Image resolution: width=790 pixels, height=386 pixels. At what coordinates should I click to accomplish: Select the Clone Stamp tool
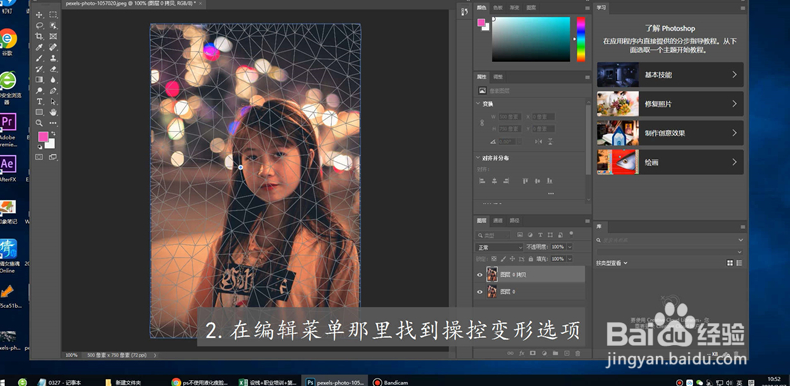click(x=53, y=57)
